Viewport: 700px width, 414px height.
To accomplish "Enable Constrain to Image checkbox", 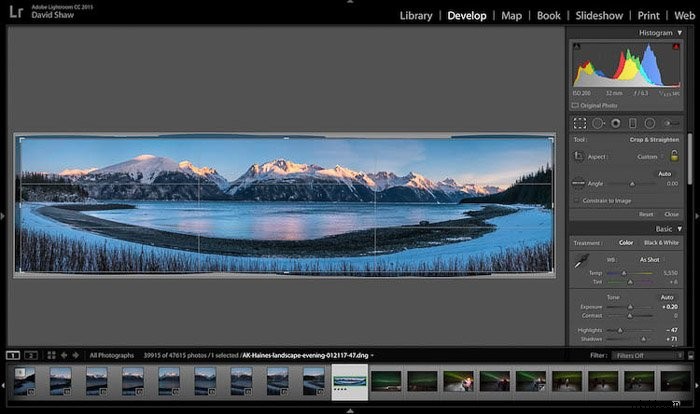I will (576, 201).
